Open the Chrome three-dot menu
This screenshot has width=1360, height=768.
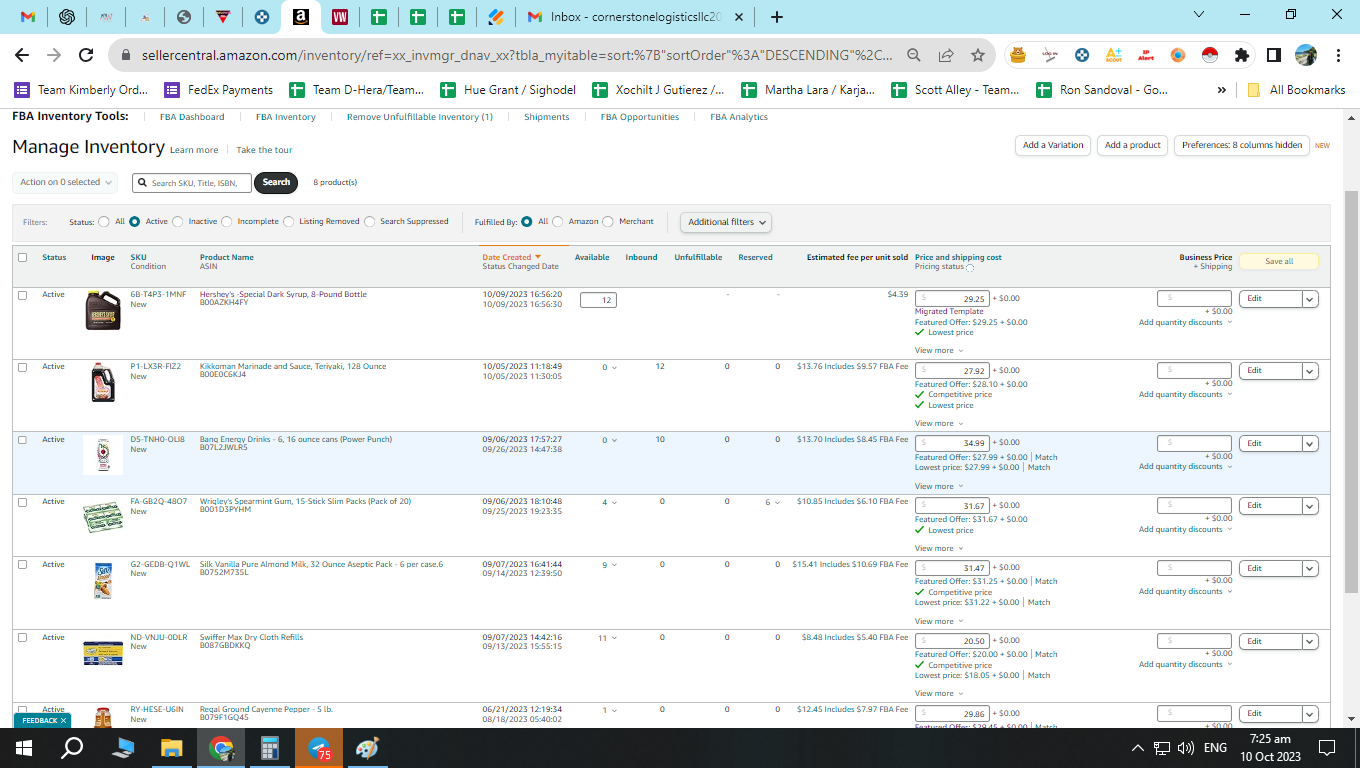pyautogui.click(x=1338, y=55)
